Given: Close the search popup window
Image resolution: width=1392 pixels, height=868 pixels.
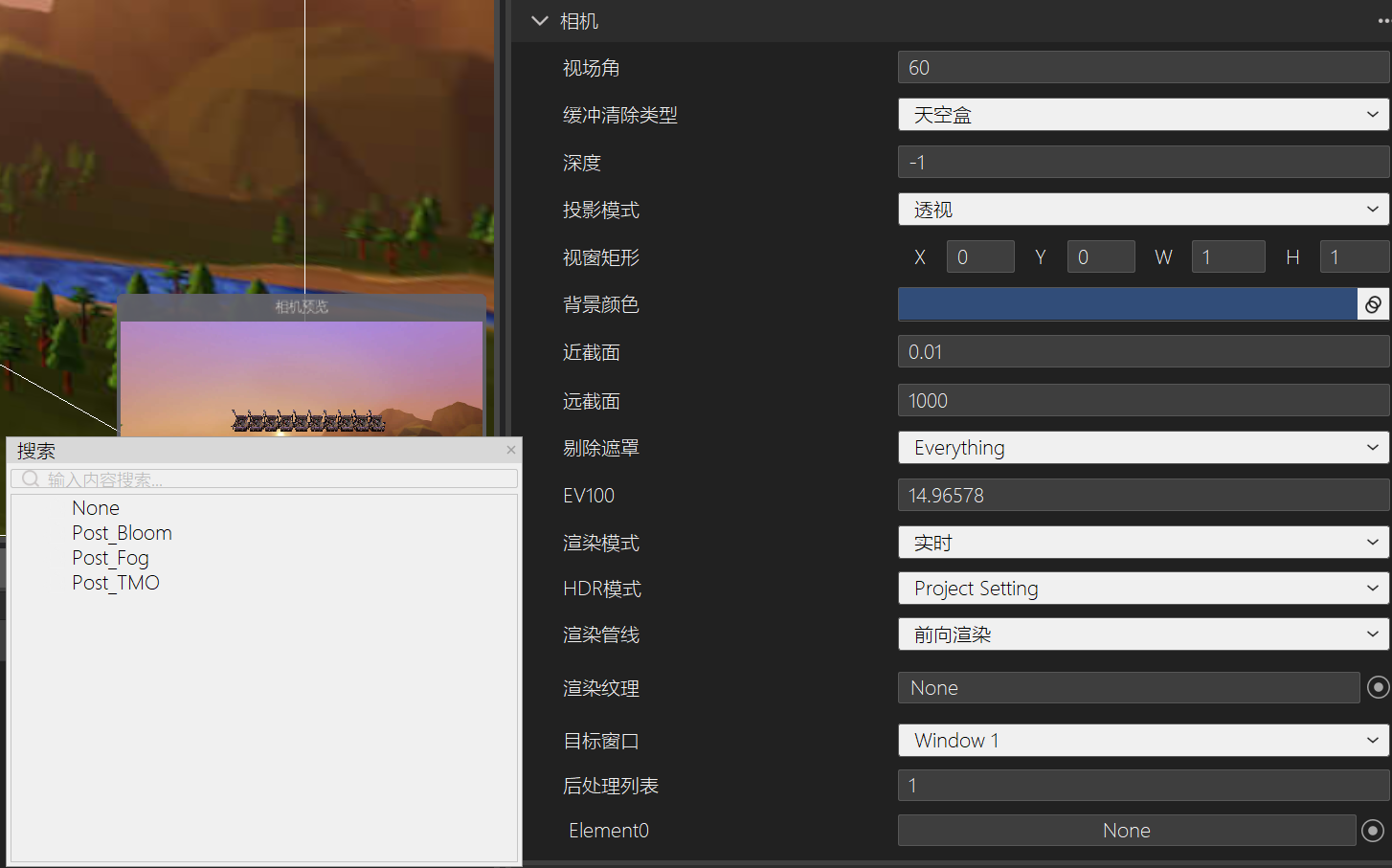Looking at the screenshot, I should tap(511, 450).
